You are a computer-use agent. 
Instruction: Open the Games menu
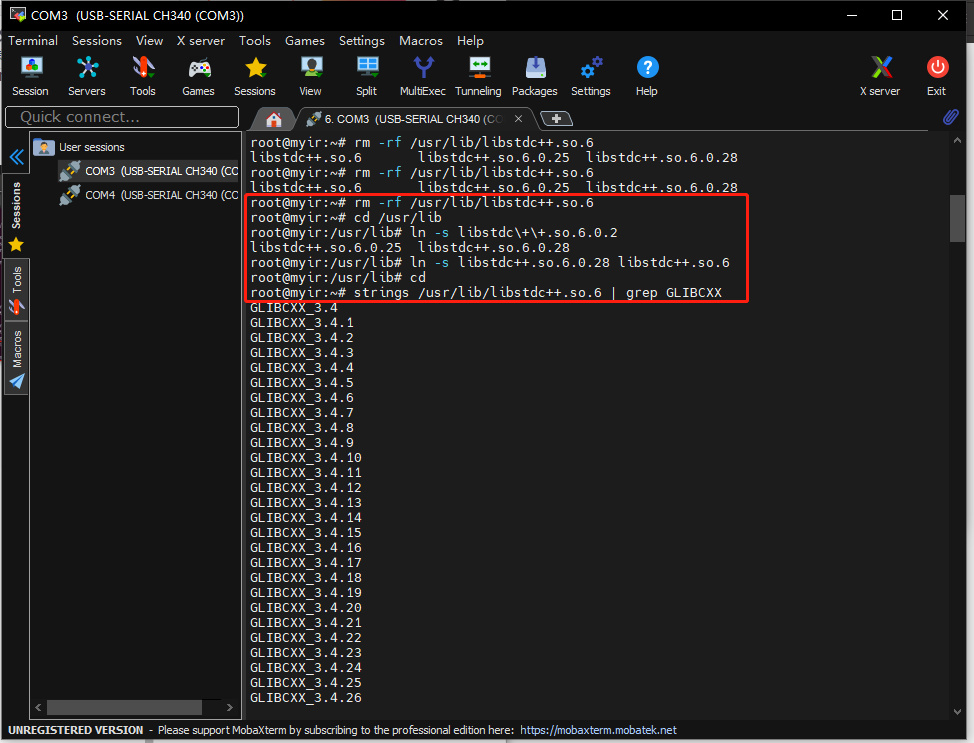click(x=304, y=40)
